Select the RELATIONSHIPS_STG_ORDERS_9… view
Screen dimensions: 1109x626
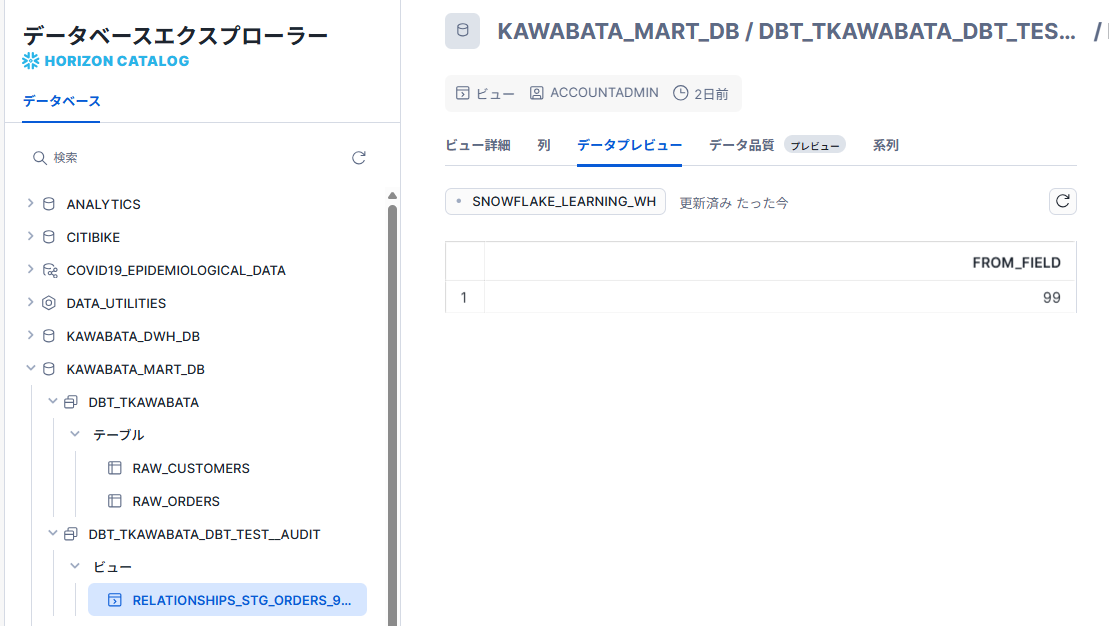pos(227,600)
